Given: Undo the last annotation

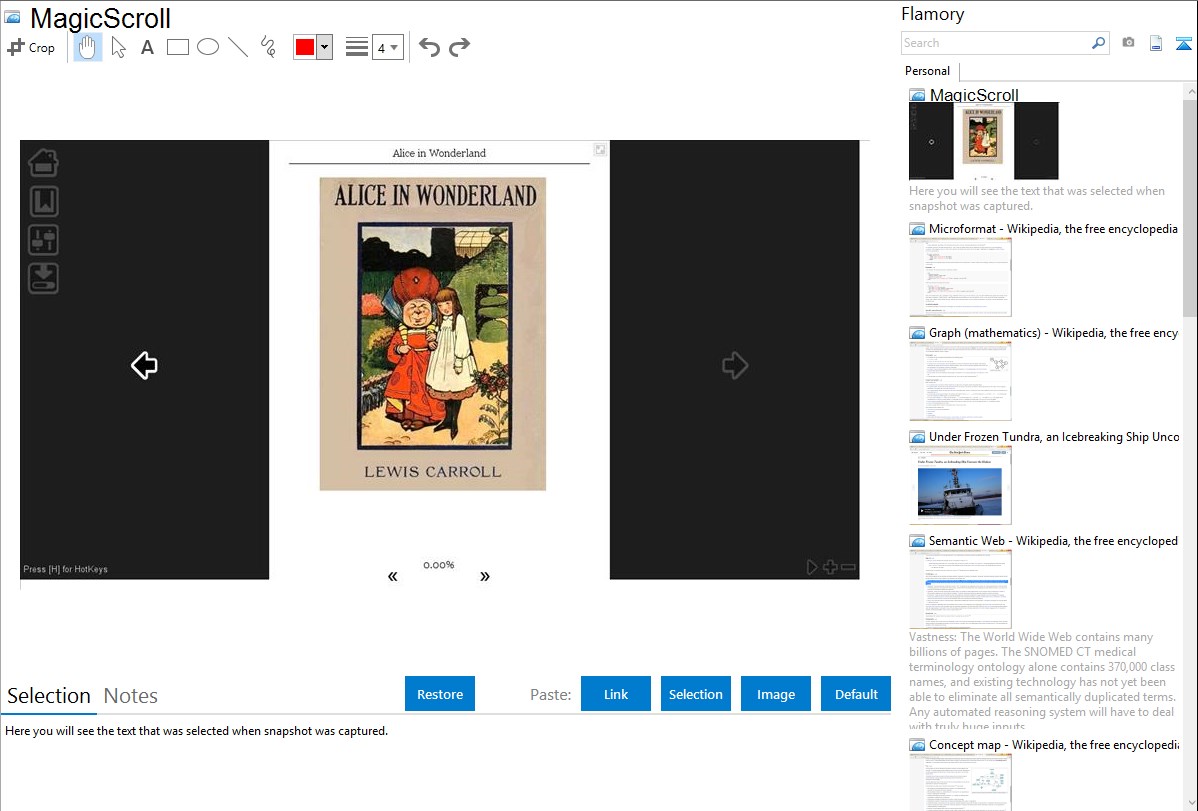Looking at the screenshot, I should (x=429, y=47).
